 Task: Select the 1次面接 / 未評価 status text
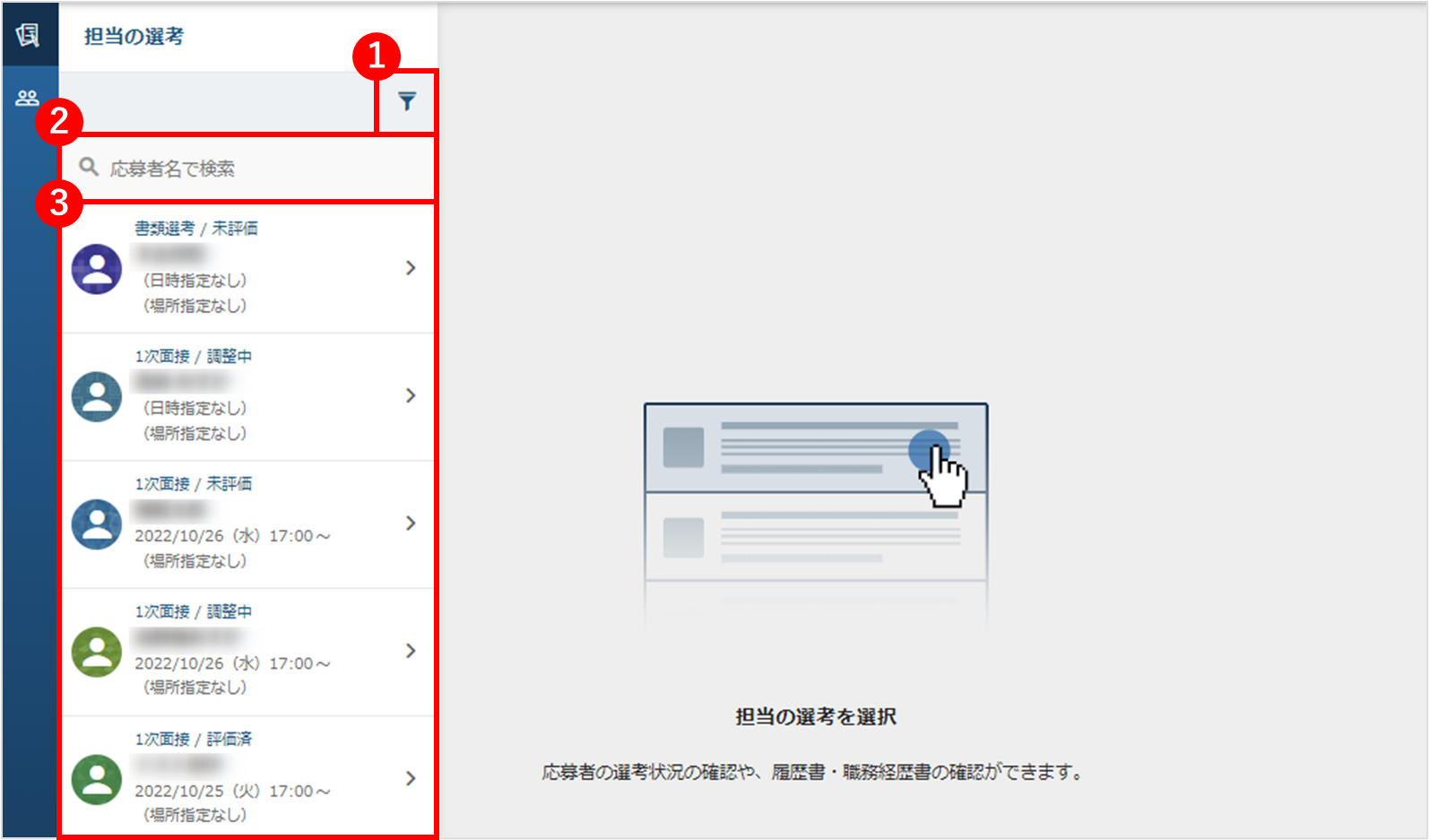click(194, 484)
